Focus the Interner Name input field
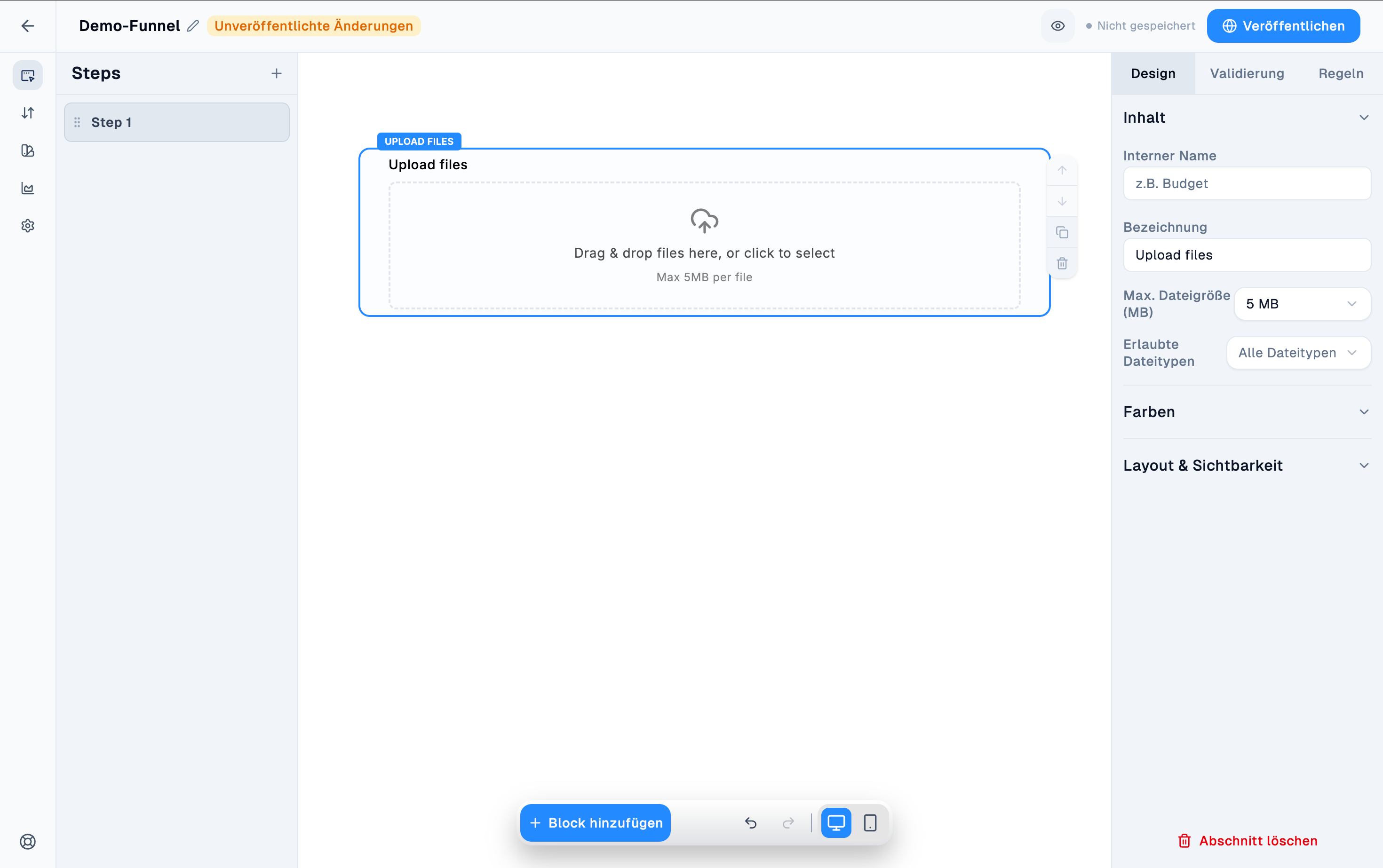Image resolution: width=1383 pixels, height=868 pixels. pos(1247,184)
